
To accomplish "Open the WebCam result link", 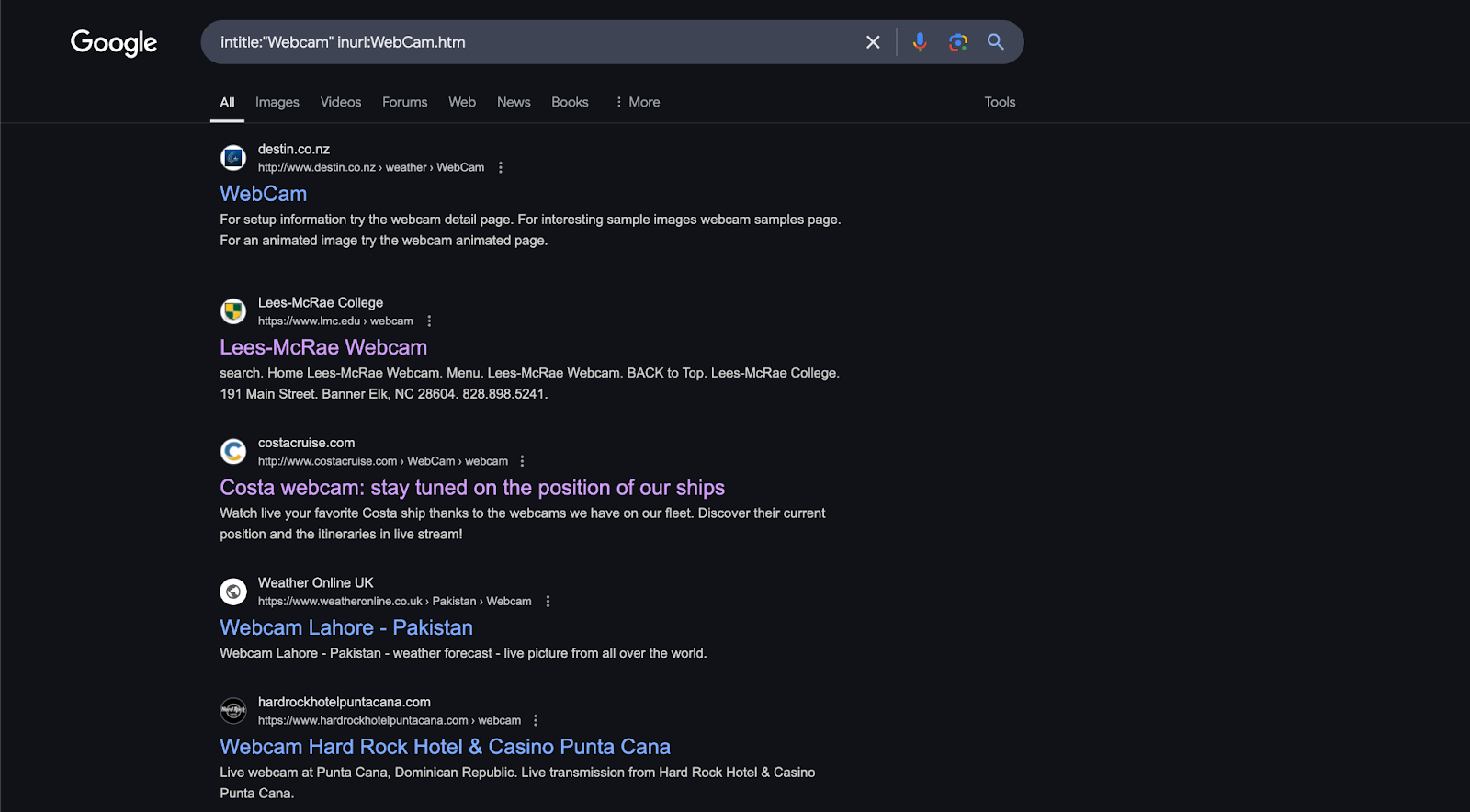I will 264,194.
